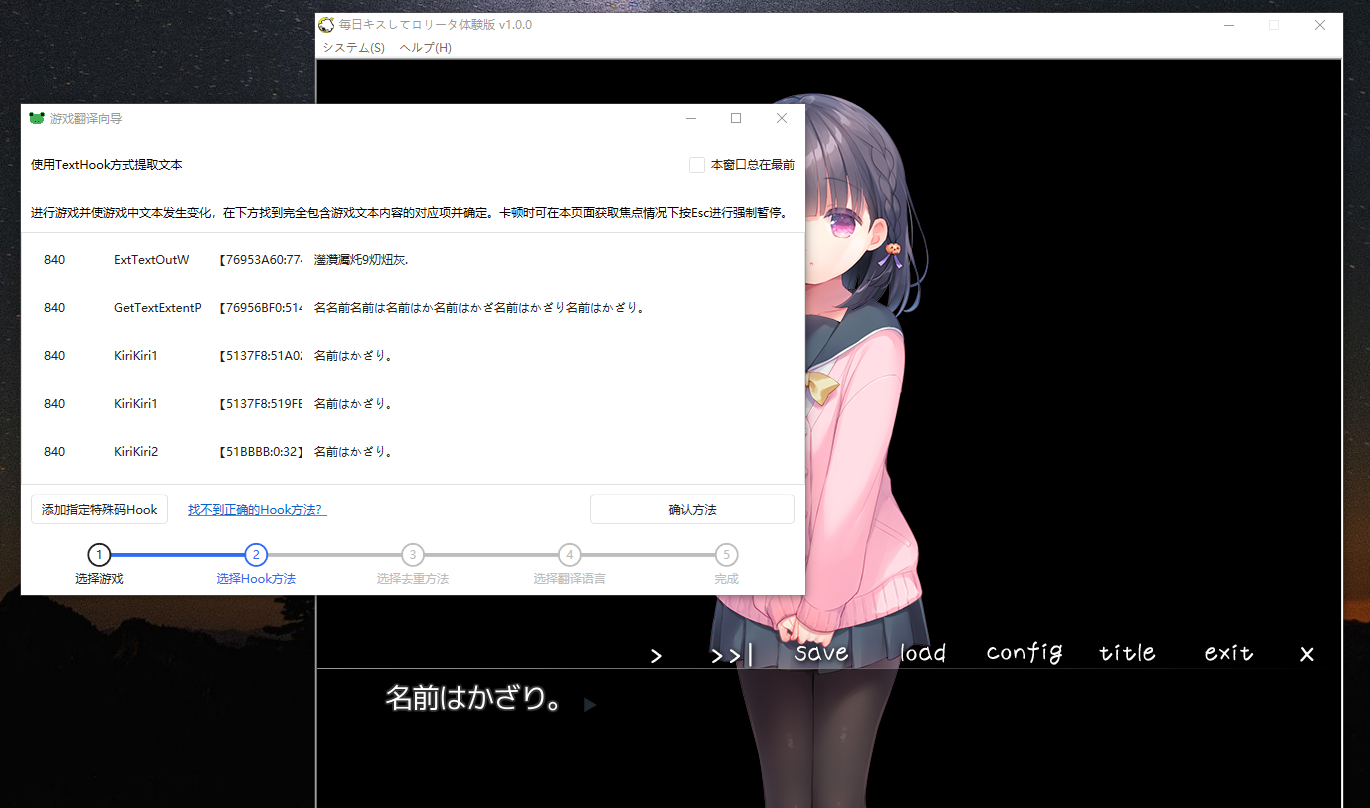The height and width of the screenshot is (808, 1370).
Task: Enable 本窗口总在最前 checkbox
Action: click(x=697, y=165)
